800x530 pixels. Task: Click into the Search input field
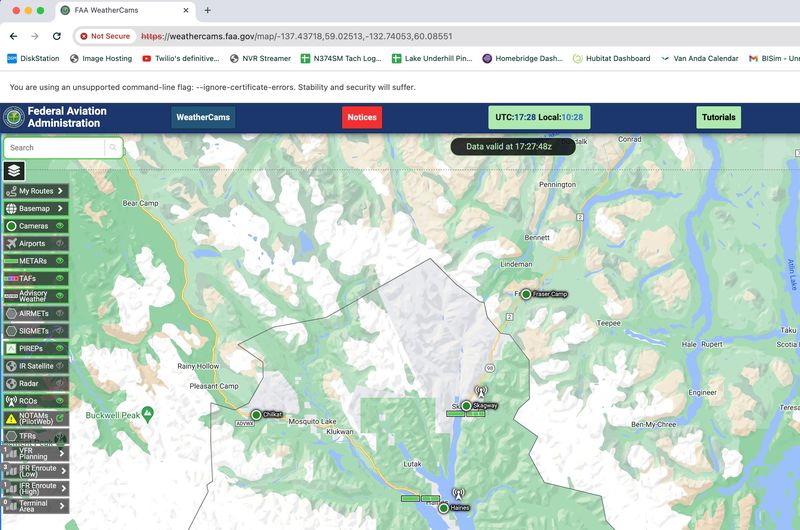click(54, 147)
